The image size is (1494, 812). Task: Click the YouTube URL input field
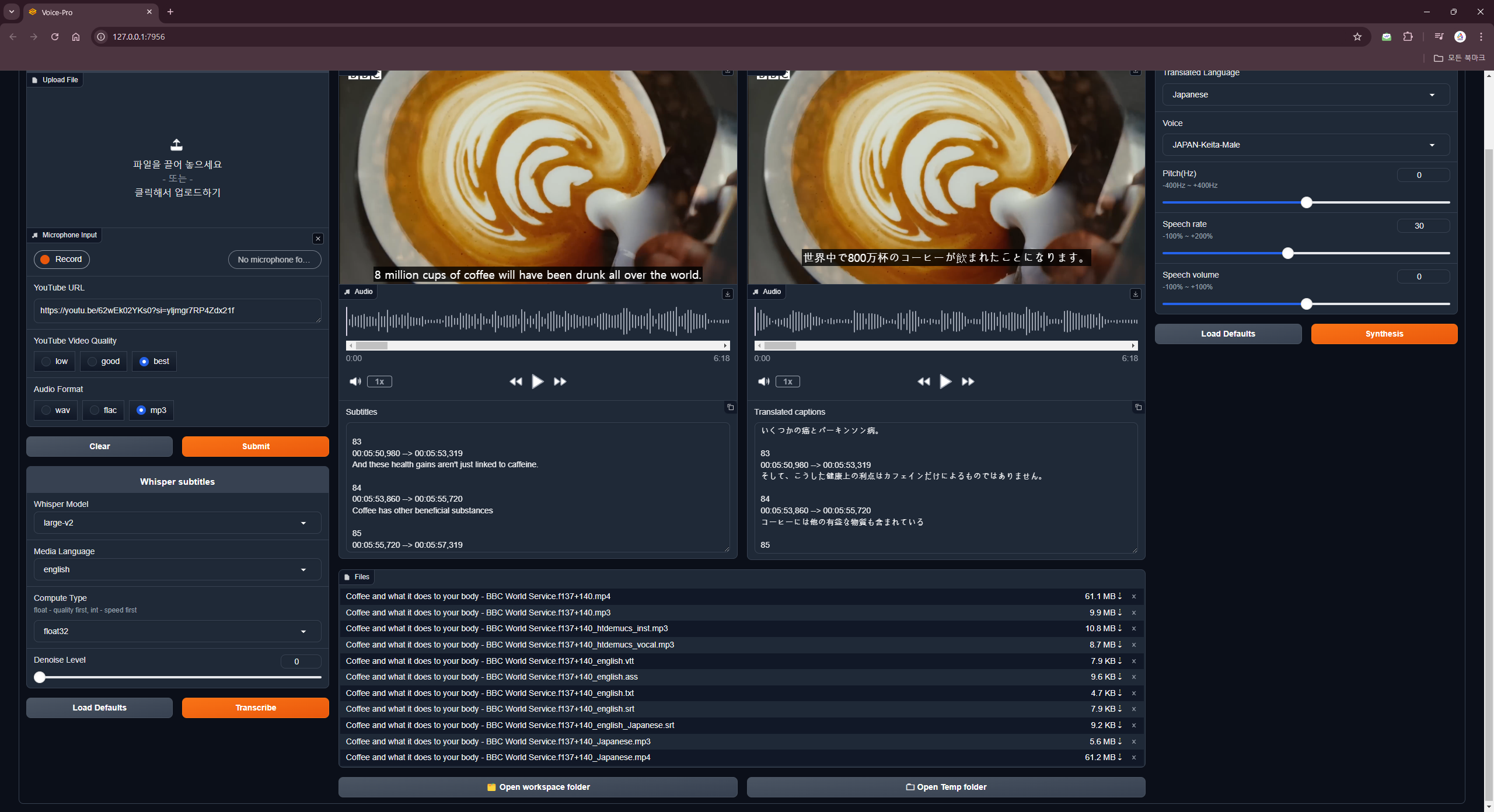coord(177,310)
